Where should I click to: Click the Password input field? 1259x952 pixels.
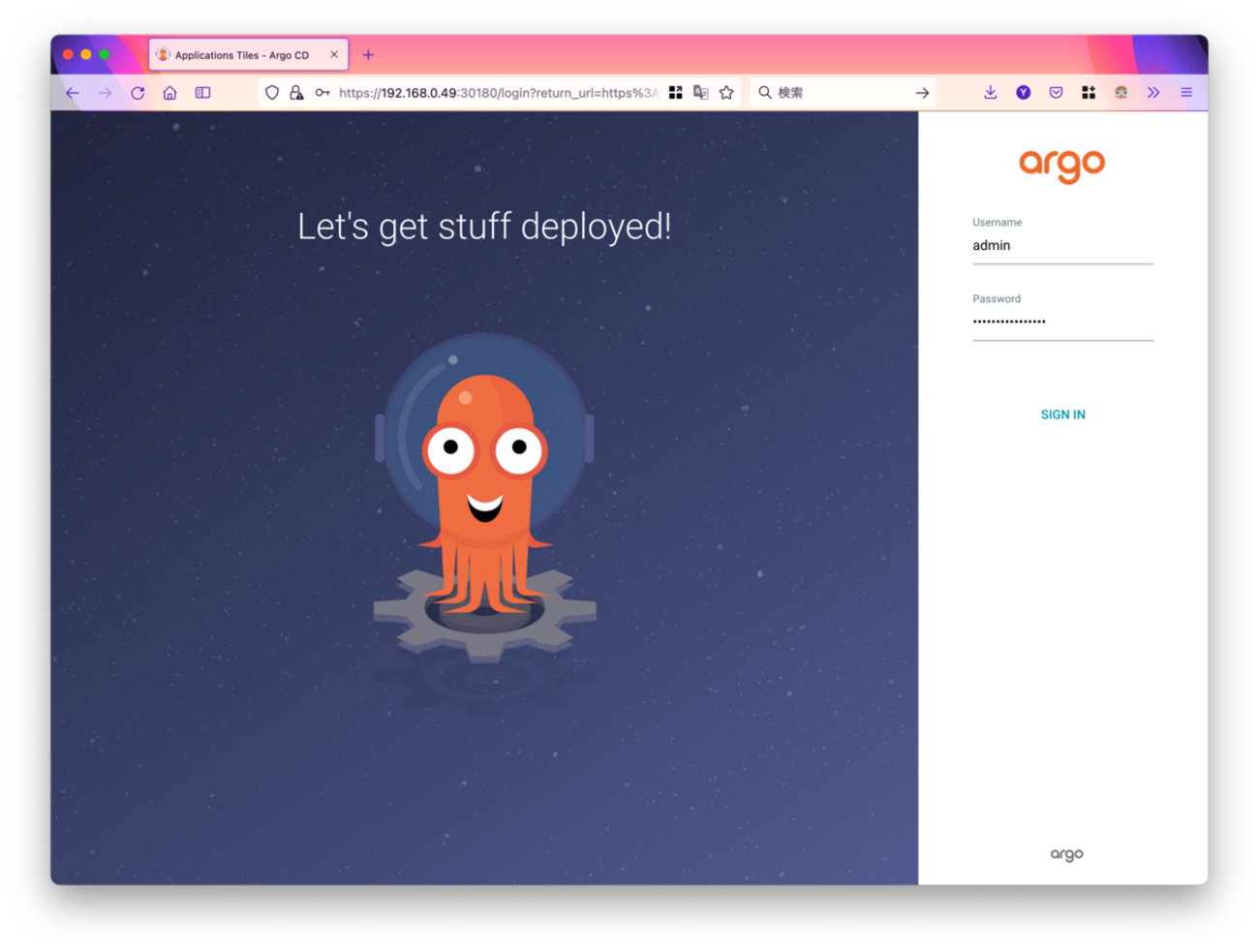tap(1062, 322)
